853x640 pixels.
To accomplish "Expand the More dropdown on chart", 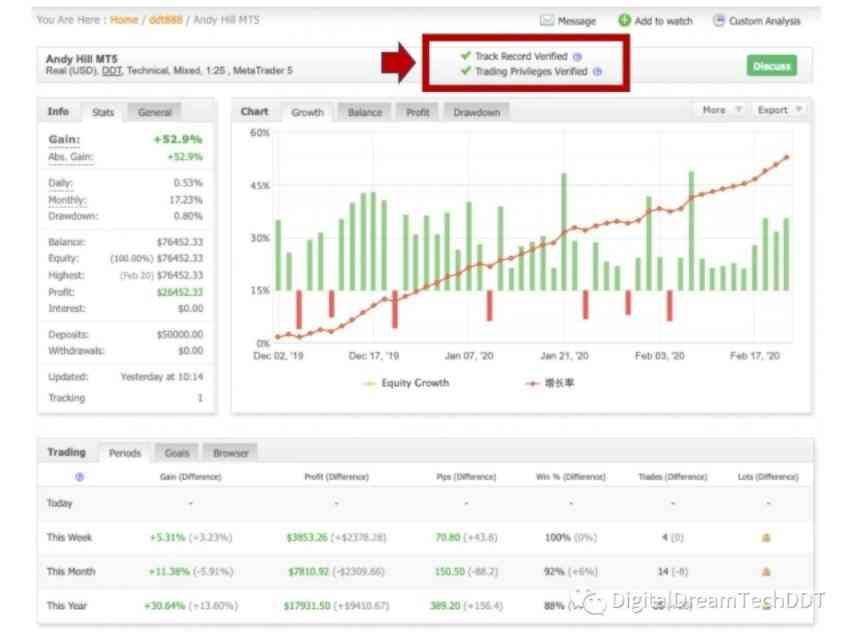I will [x=721, y=110].
